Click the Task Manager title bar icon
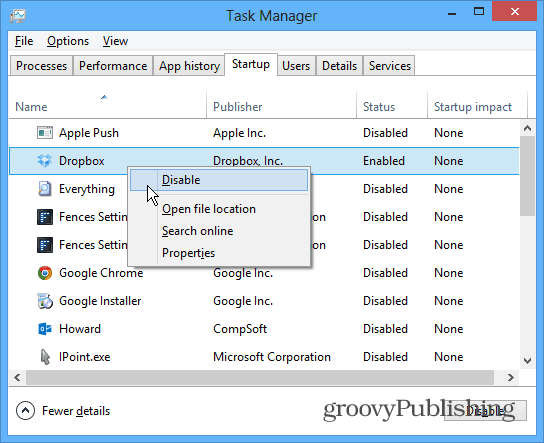 pos(18,16)
